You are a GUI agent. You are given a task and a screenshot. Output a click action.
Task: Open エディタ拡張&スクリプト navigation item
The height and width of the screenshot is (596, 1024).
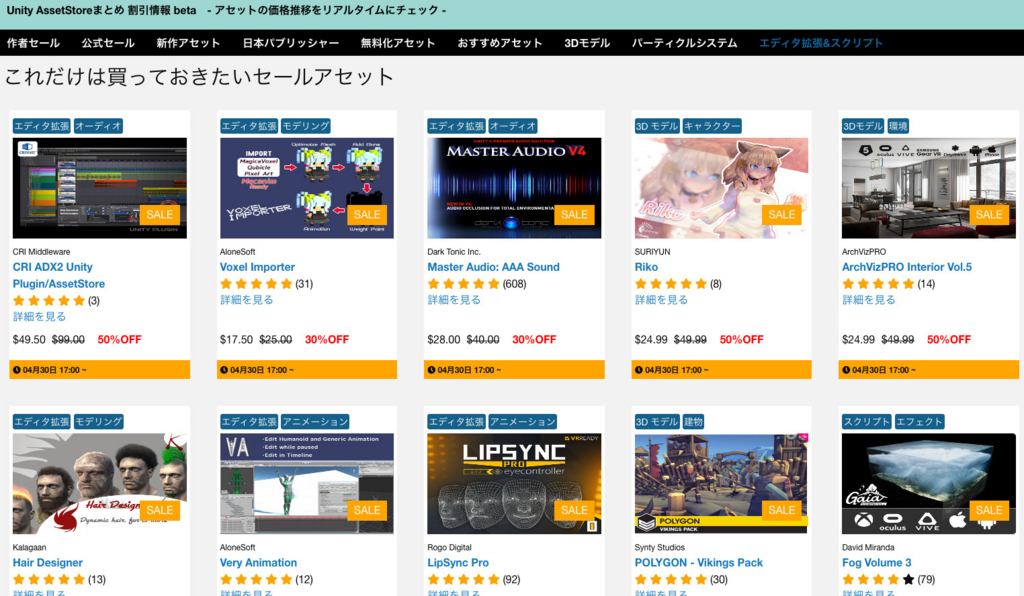click(821, 43)
